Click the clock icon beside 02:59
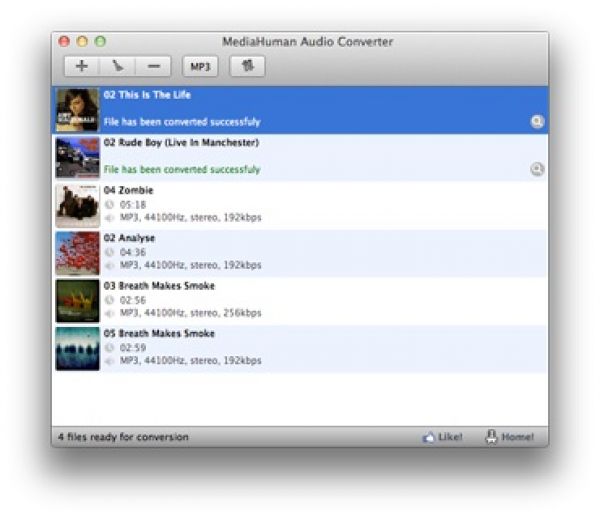The height and width of the screenshot is (518, 600). pyautogui.click(x=109, y=348)
